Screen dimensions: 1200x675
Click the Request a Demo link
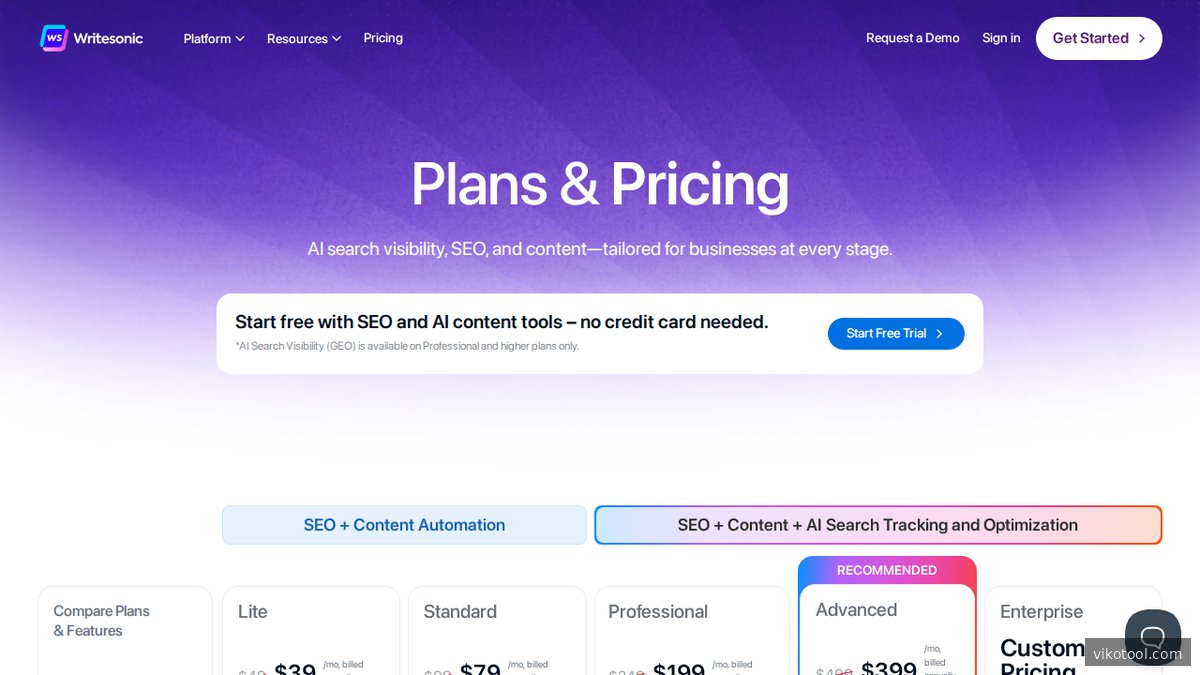click(x=912, y=38)
